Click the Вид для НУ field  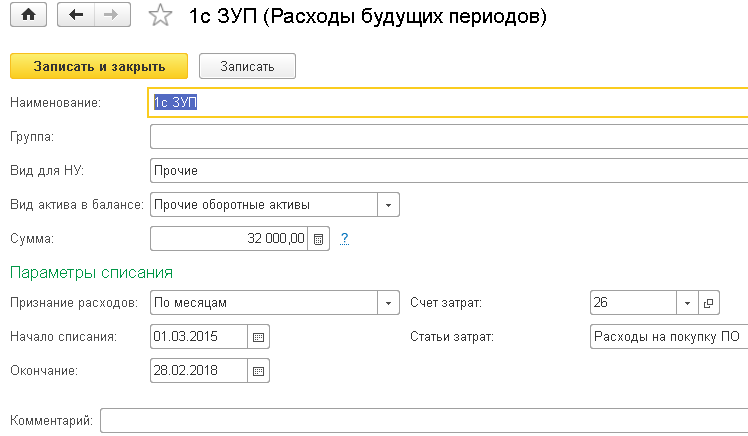click(x=449, y=171)
